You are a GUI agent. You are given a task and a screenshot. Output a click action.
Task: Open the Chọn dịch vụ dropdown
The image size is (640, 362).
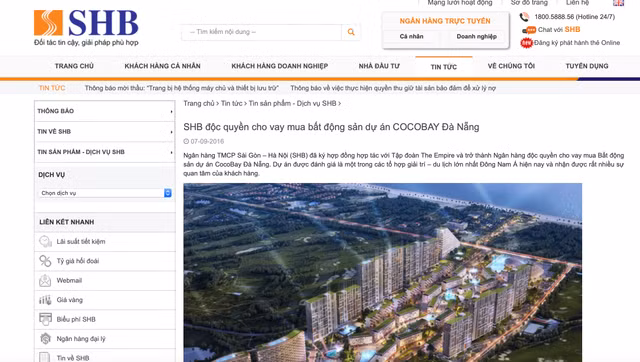pyautogui.click(x=105, y=193)
